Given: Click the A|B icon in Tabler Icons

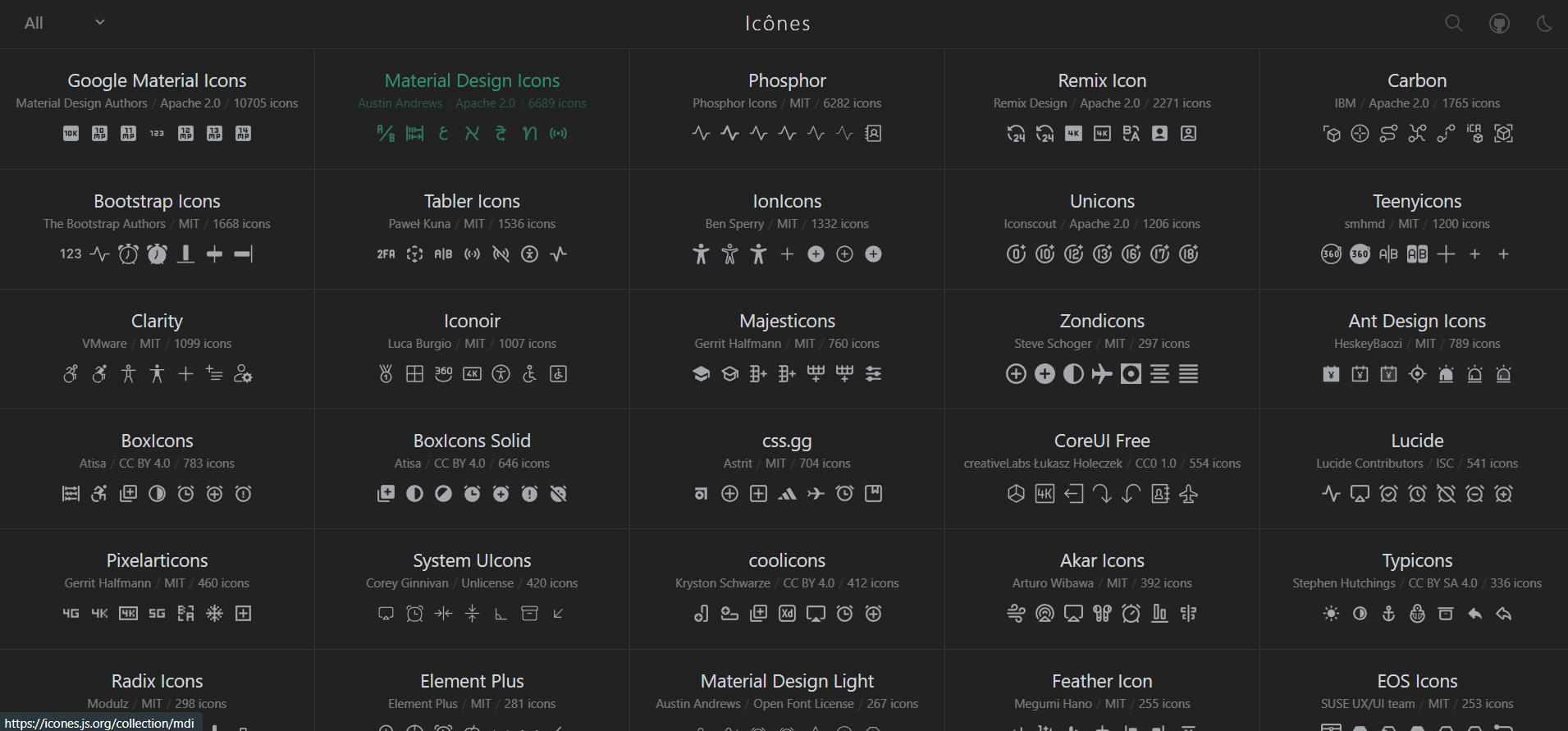Looking at the screenshot, I should click(x=443, y=254).
